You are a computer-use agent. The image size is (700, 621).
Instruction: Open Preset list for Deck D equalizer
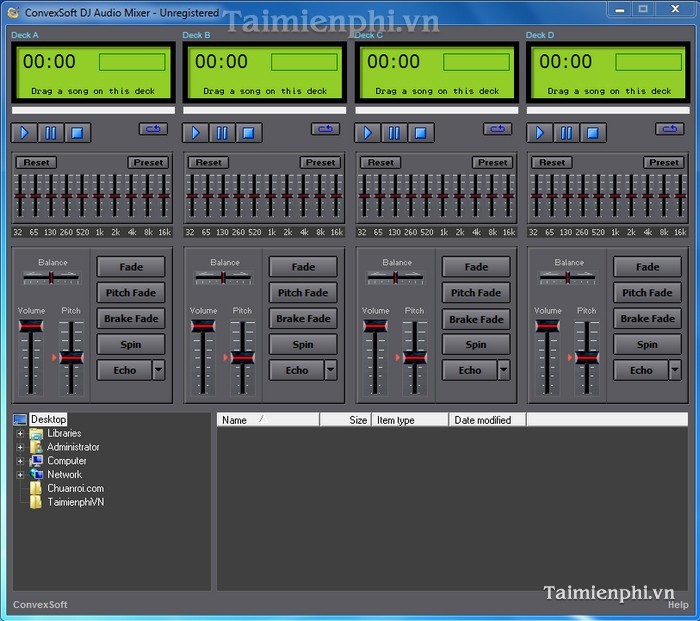tap(664, 163)
